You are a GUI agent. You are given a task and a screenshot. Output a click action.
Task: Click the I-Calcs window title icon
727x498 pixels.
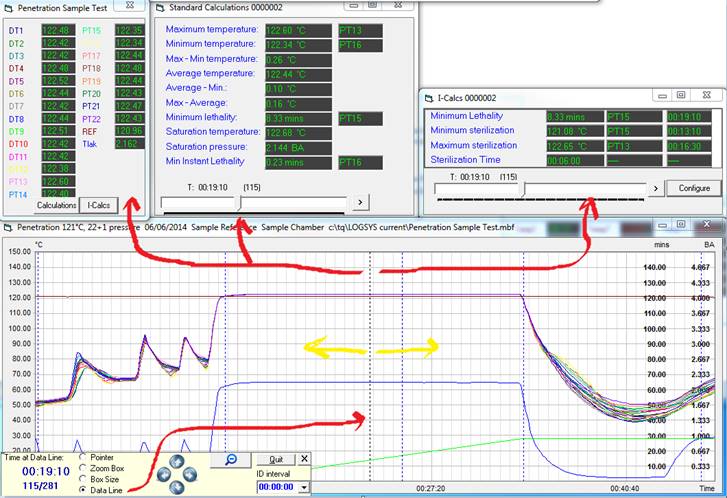tap(429, 96)
